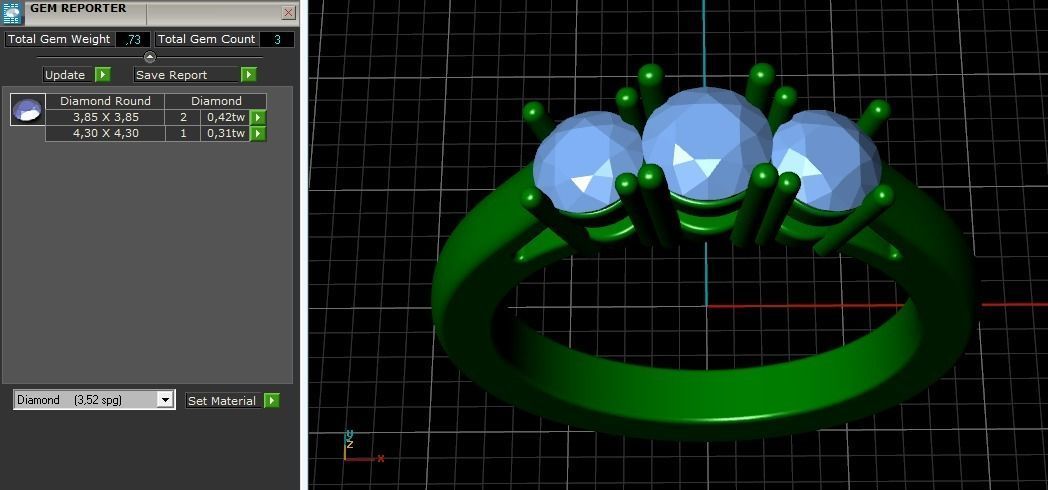Image resolution: width=1048 pixels, height=490 pixels.
Task: Click the green arrow on the 0,42tw row
Action: click(258, 117)
